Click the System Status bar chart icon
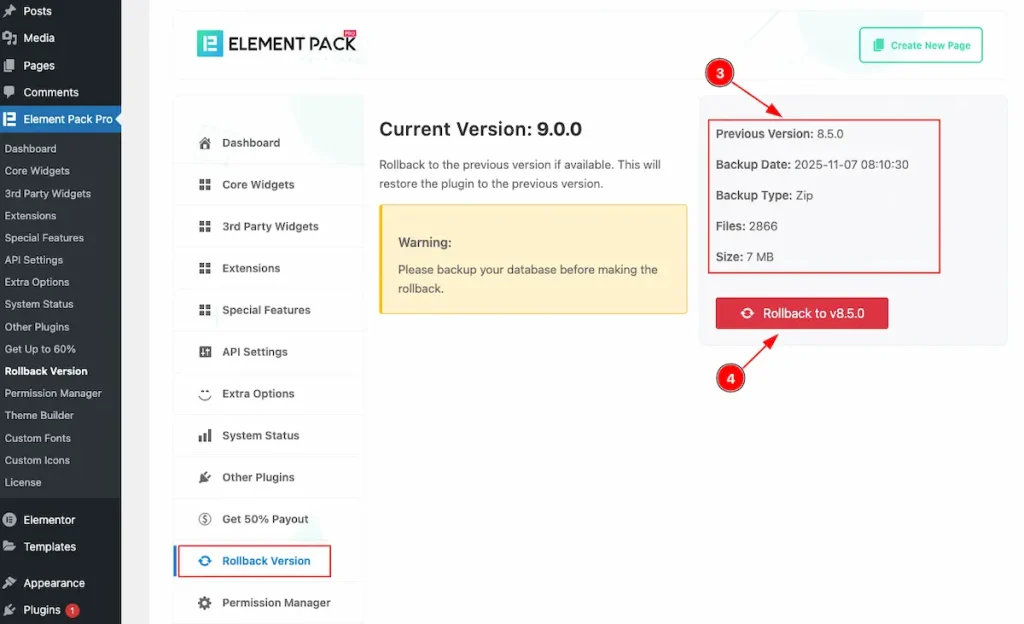 [x=205, y=436]
